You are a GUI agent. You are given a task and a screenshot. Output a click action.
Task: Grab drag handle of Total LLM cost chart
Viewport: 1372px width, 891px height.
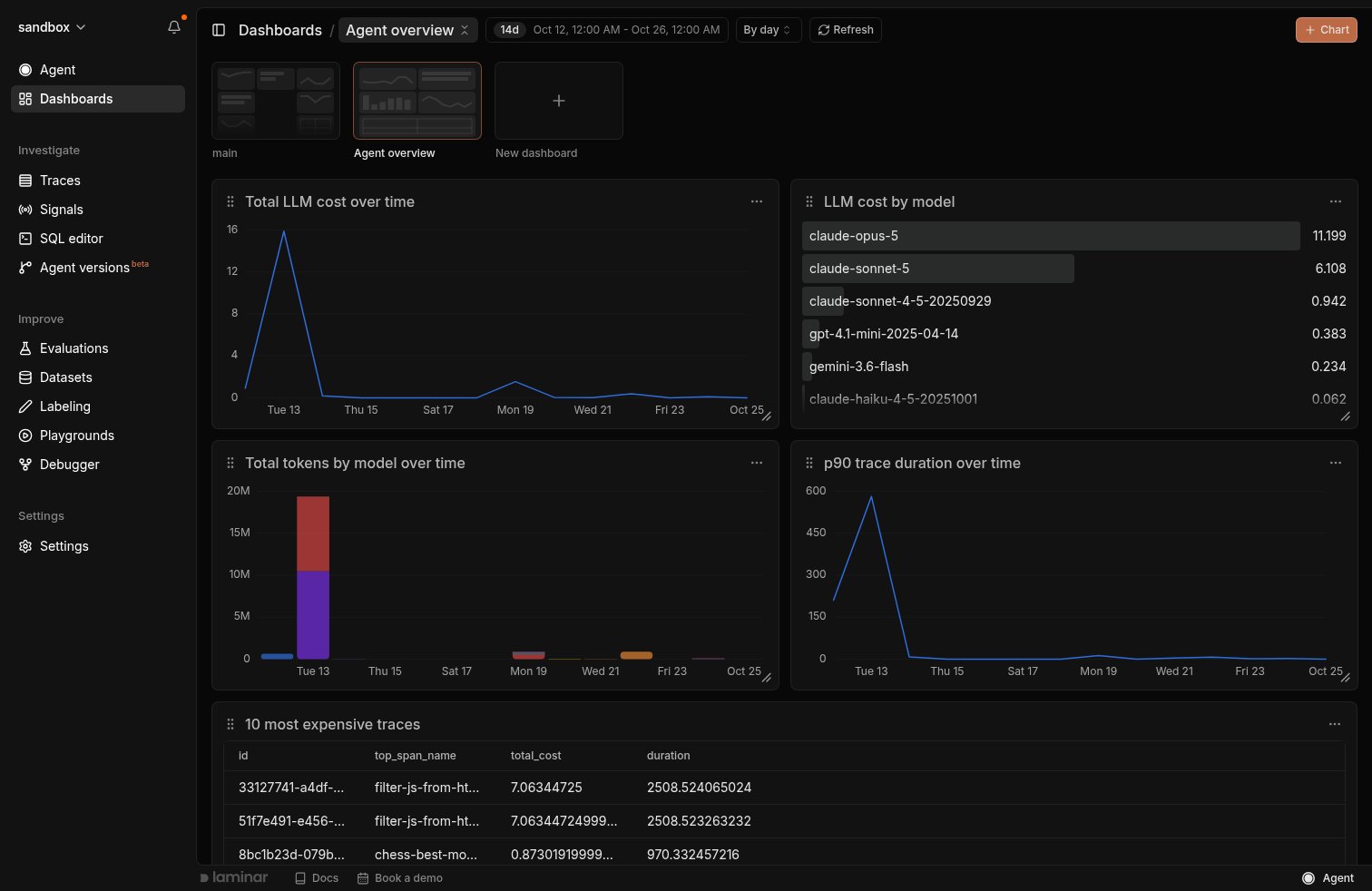[x=230, y=201]
